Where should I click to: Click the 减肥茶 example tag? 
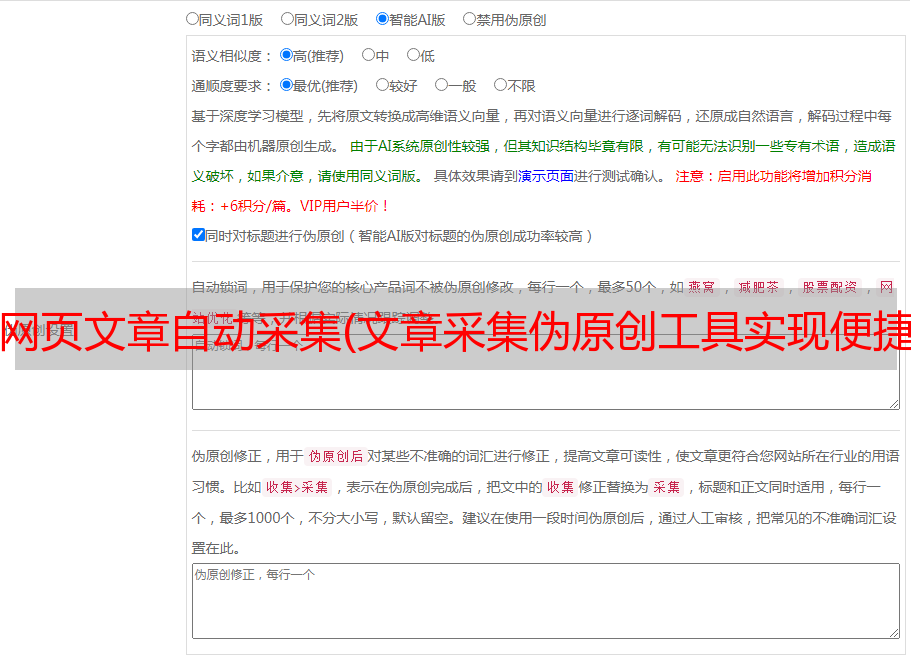tap(759, 287)
